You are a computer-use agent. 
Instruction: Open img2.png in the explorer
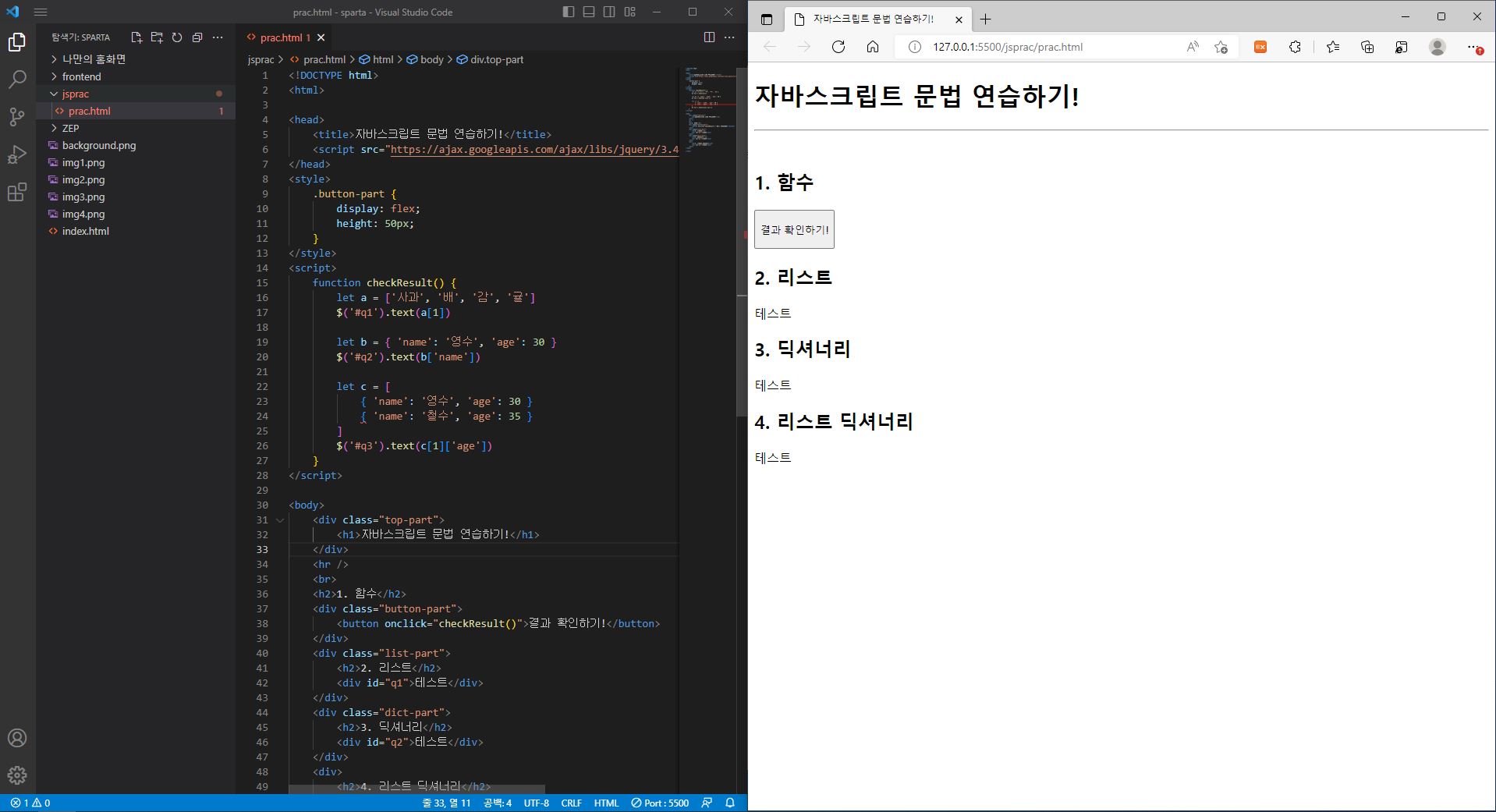pos(136,179)
